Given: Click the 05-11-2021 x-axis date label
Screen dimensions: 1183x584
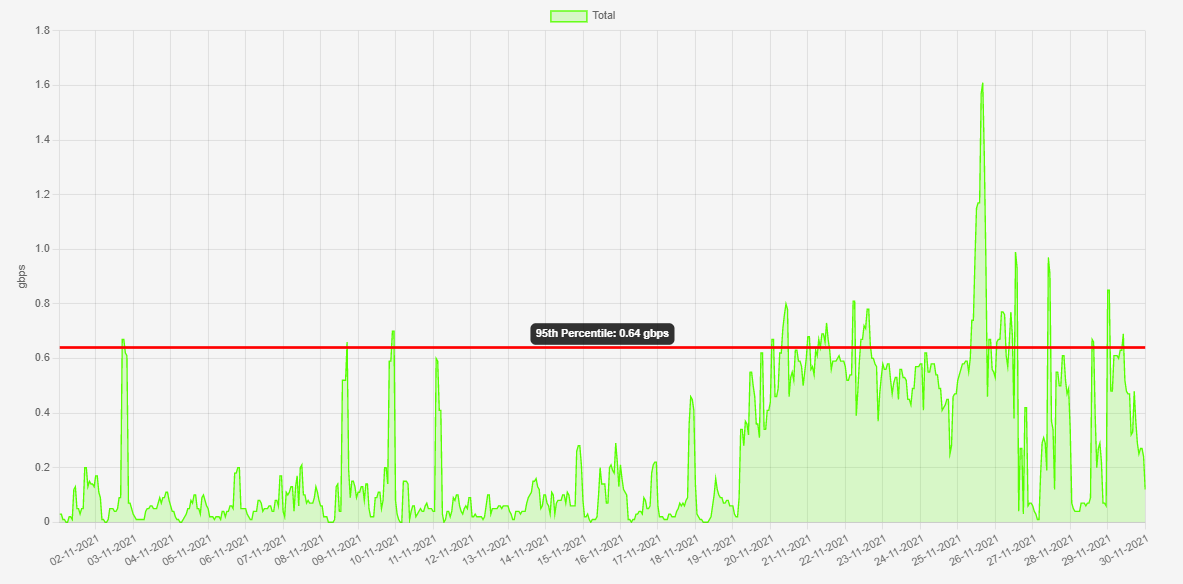Looking at the screenshot, I should [189, 548].
